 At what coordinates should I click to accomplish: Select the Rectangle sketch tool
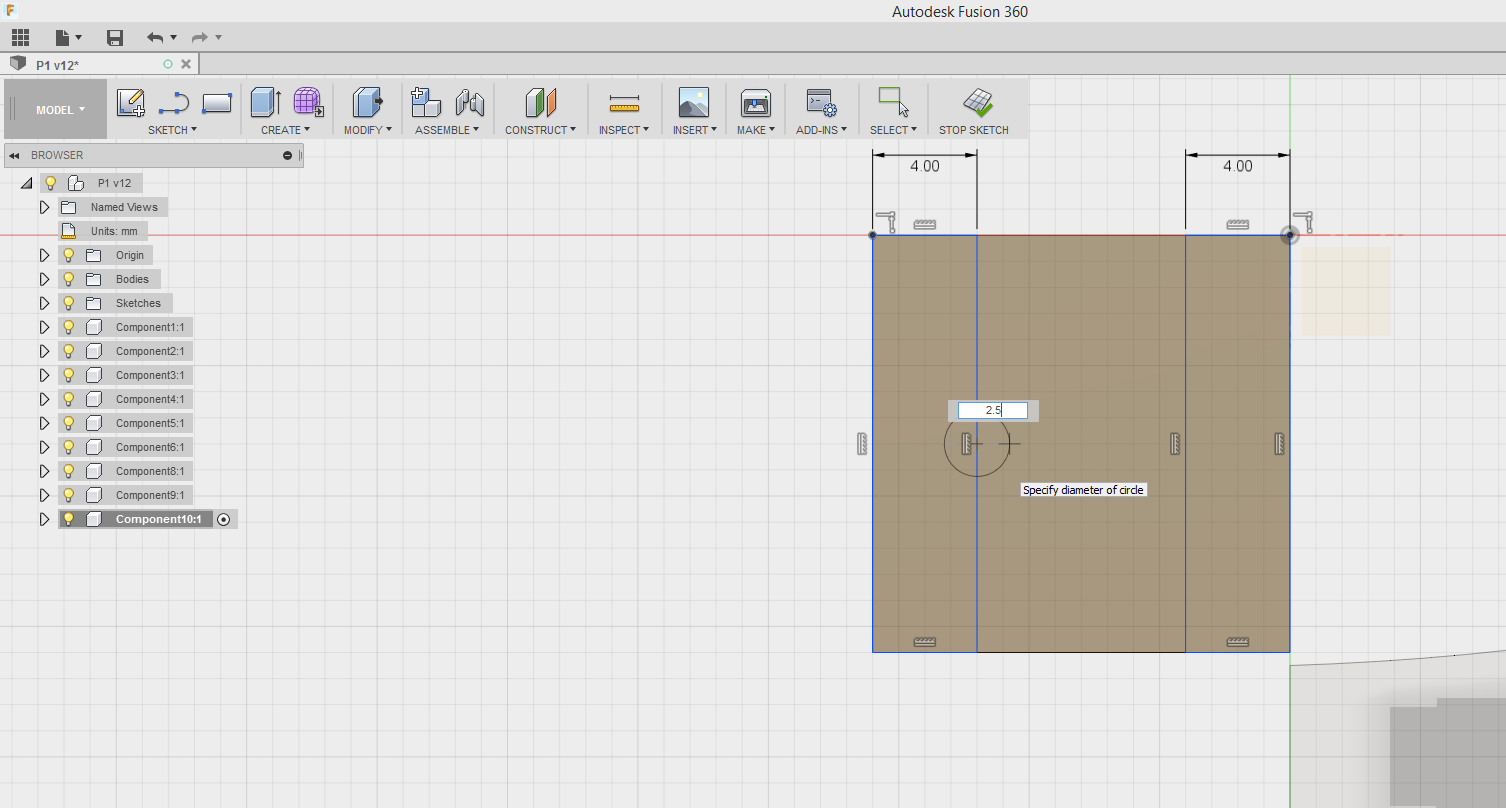pyautogui.click(x=217, y=102)
